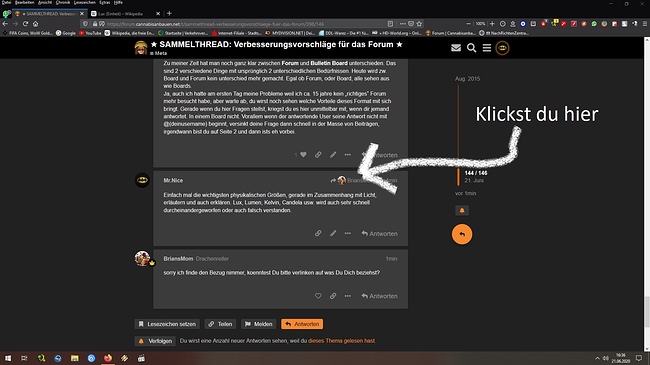Viewport: 650px width, 365px height.
Task: Open the forum hamburger menu
Action: coord(487,48)
